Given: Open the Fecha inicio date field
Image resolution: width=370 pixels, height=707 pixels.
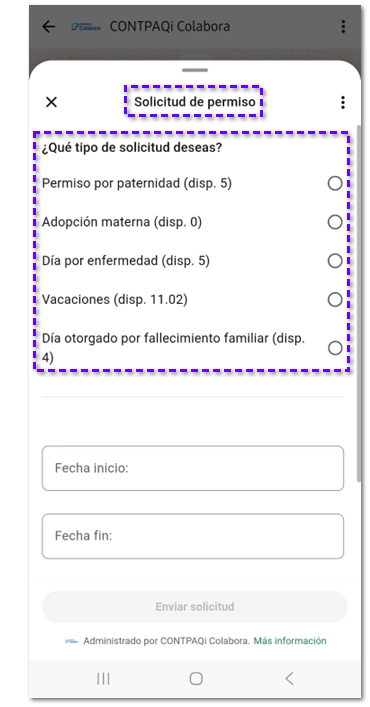Looking at the screenshot, I should (x=193, y=468).
